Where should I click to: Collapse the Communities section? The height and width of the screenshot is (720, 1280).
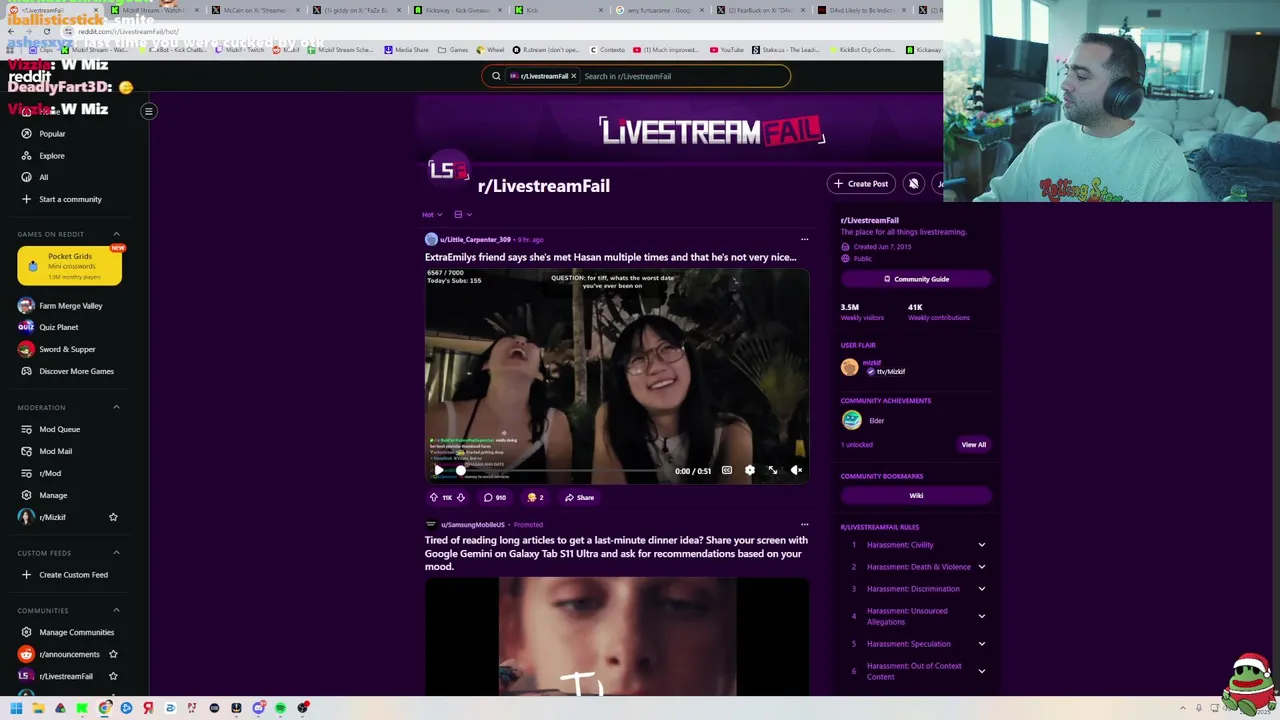[x=116, y=610]
